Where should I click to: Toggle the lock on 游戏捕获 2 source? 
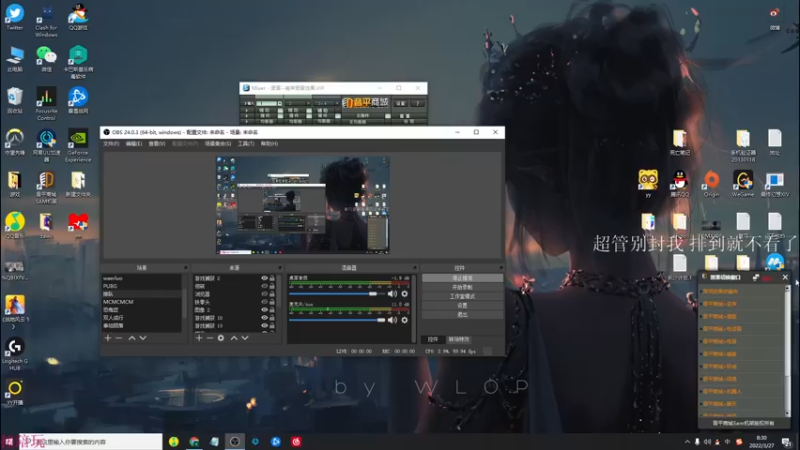(272, 279)
